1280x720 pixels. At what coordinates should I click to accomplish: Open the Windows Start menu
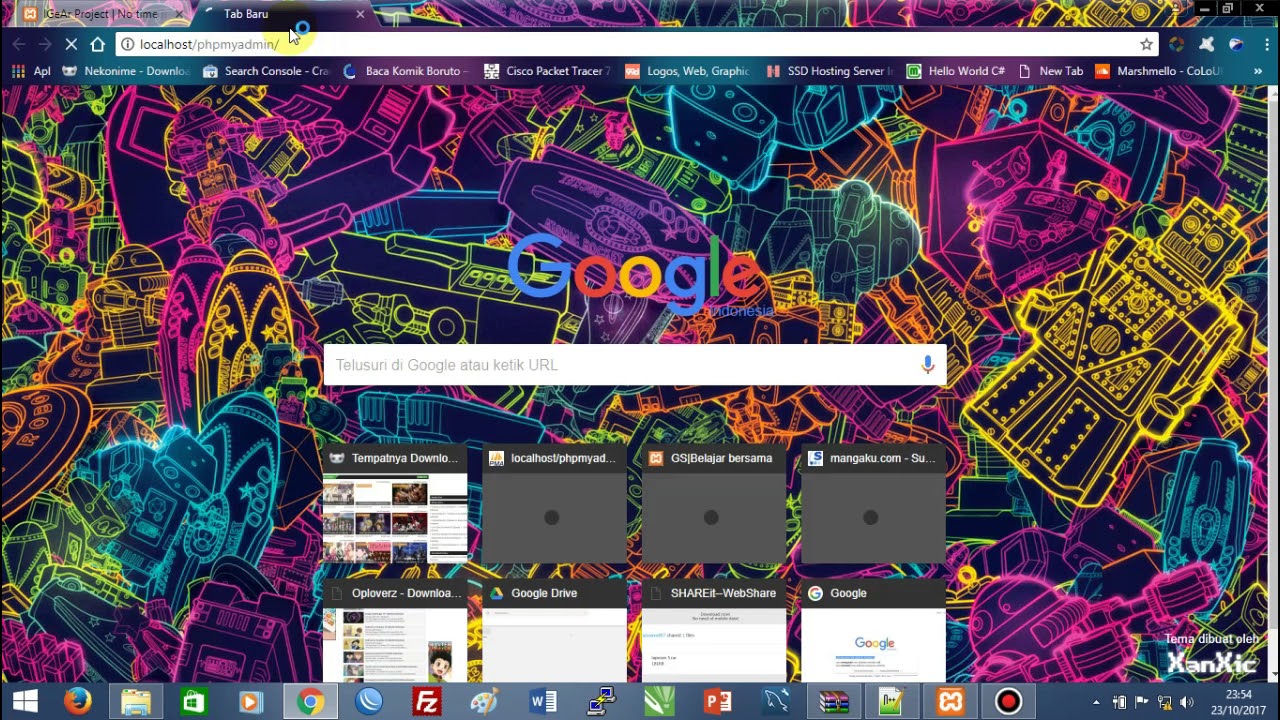25,701
